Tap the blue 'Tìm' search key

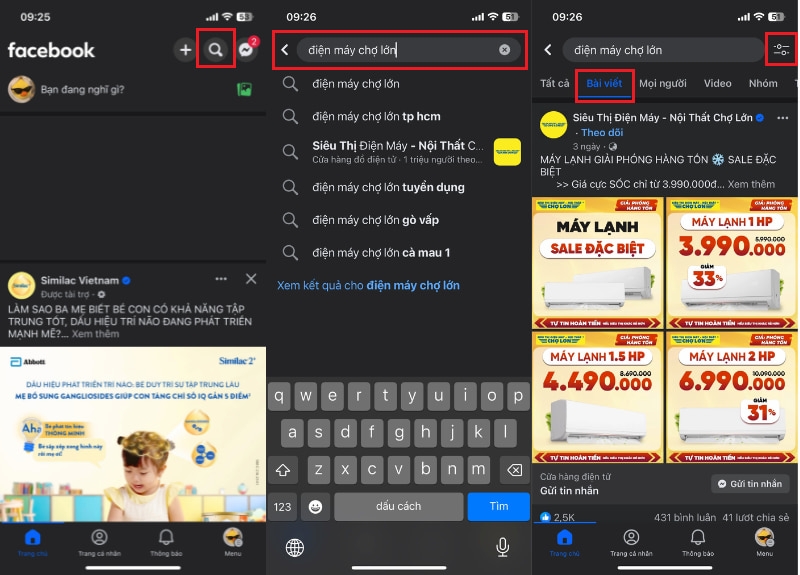pyautogui.click(x=498, y=506)
